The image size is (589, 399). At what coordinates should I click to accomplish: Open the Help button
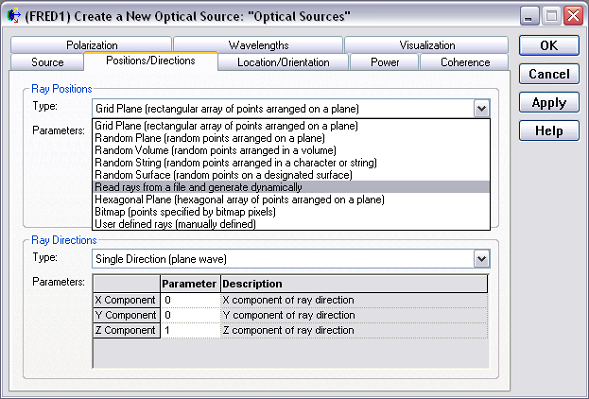549,131
